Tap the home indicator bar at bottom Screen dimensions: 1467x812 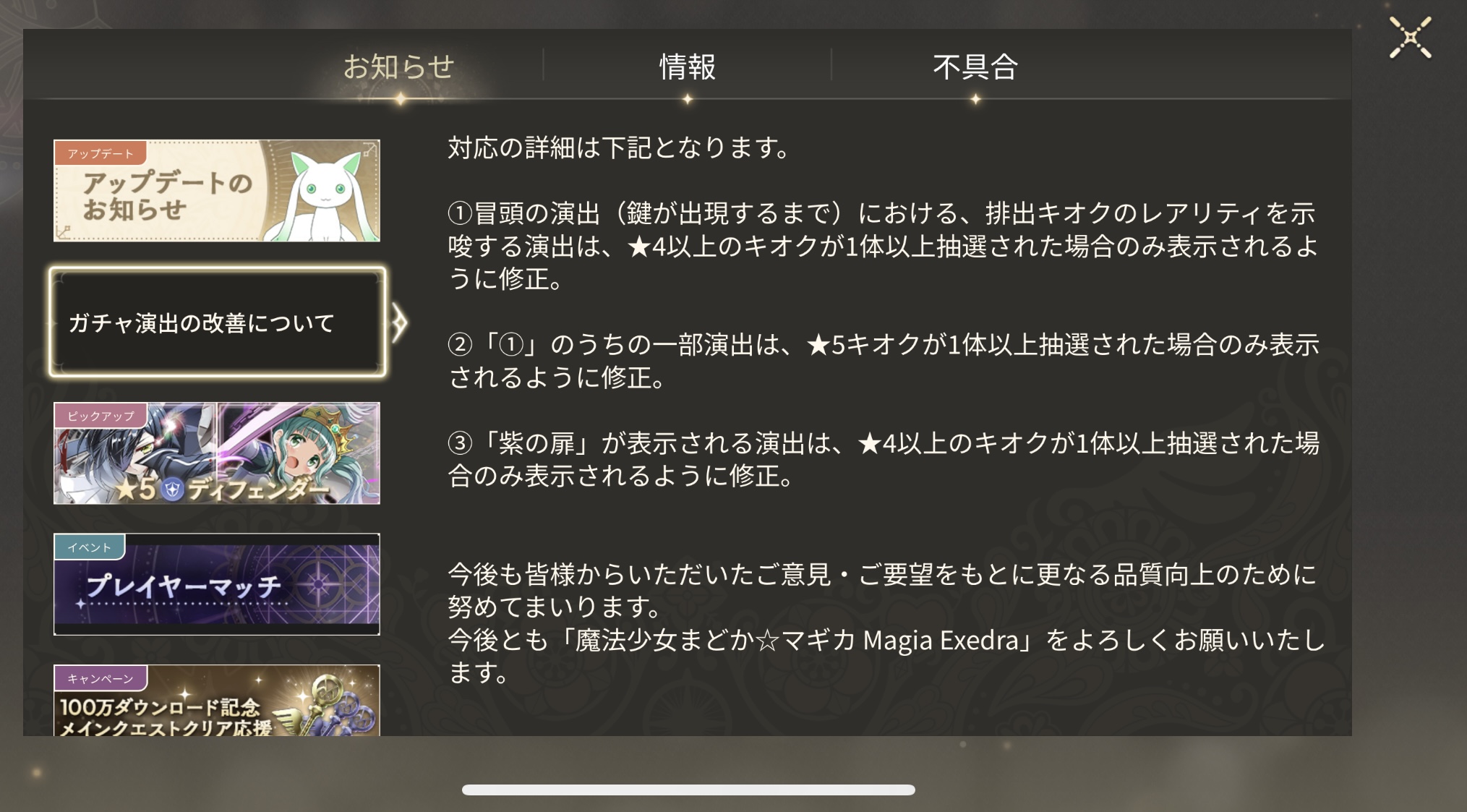pos(688,790)
